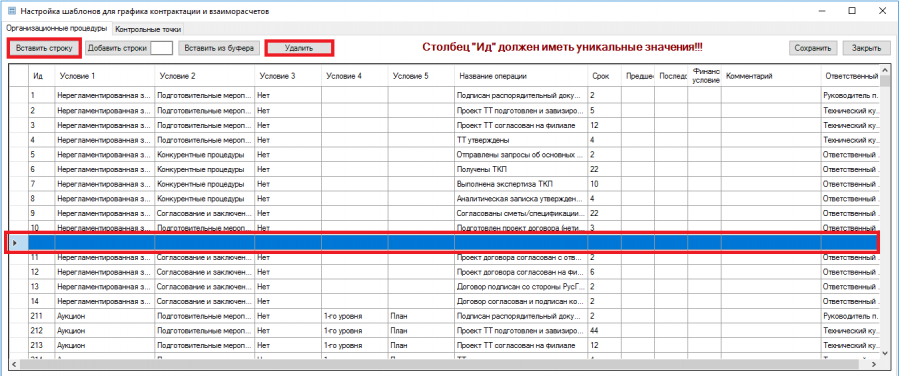Open the «Организационные процедуры» tab
The height and width of the screenshot is (376, 900).
tap(56, 28)
